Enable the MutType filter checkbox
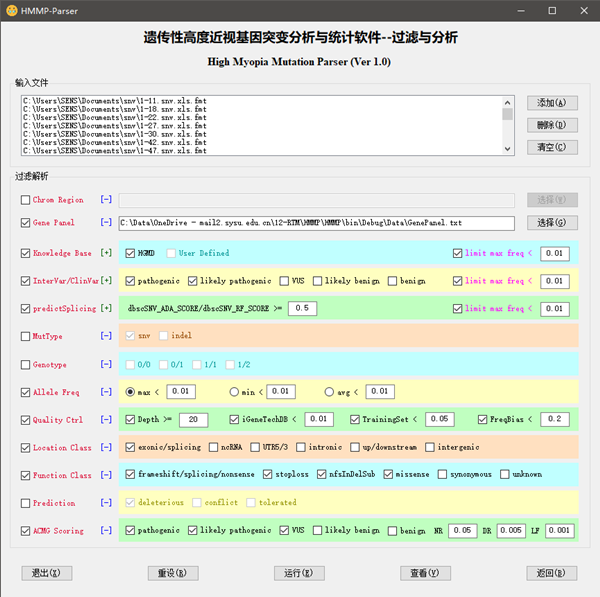Image resolution: width=600 pixels, height=597 pixels. pos(25,336)
